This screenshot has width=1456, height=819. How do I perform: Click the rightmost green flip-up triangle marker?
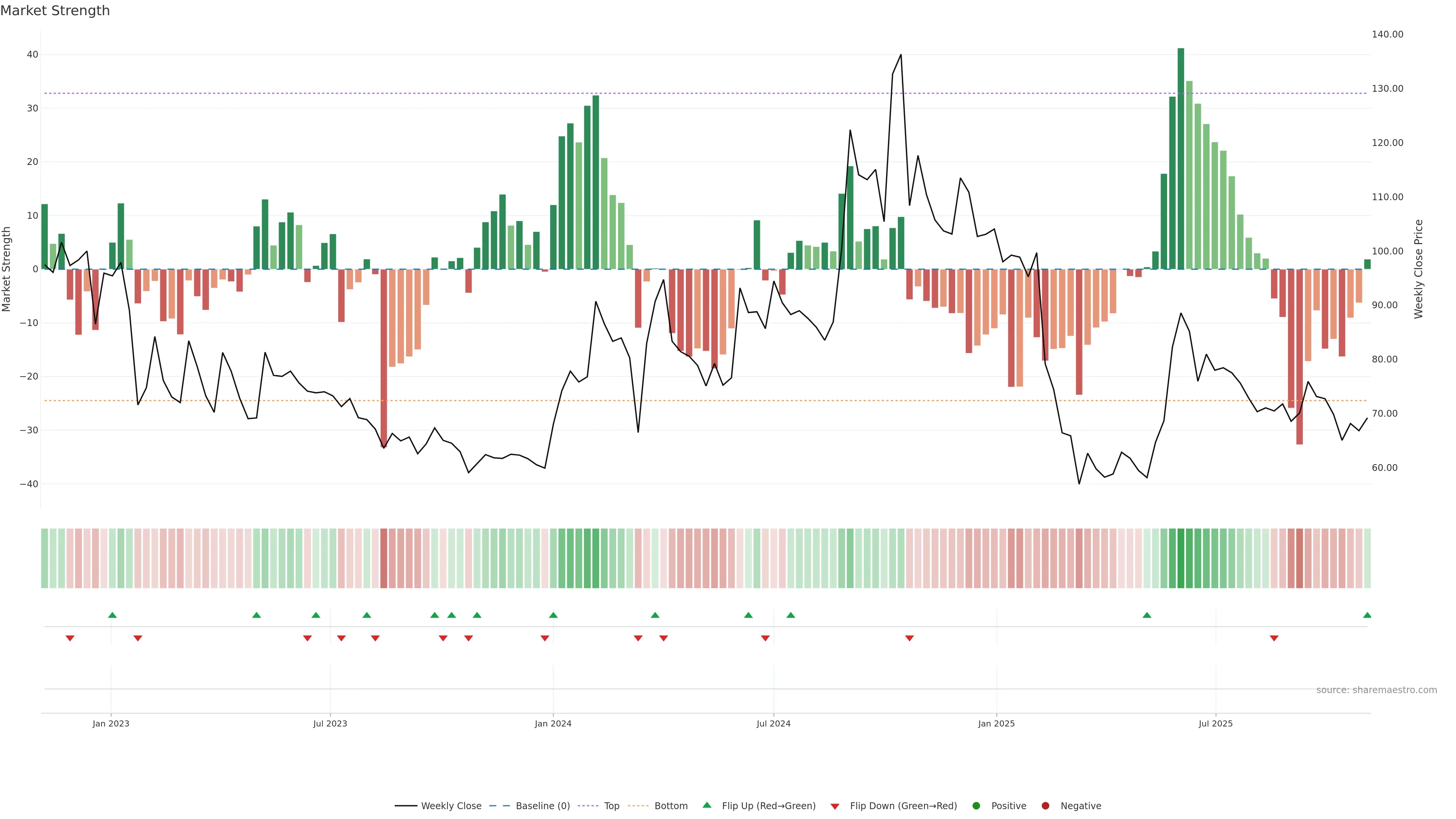click(1367, 615)
